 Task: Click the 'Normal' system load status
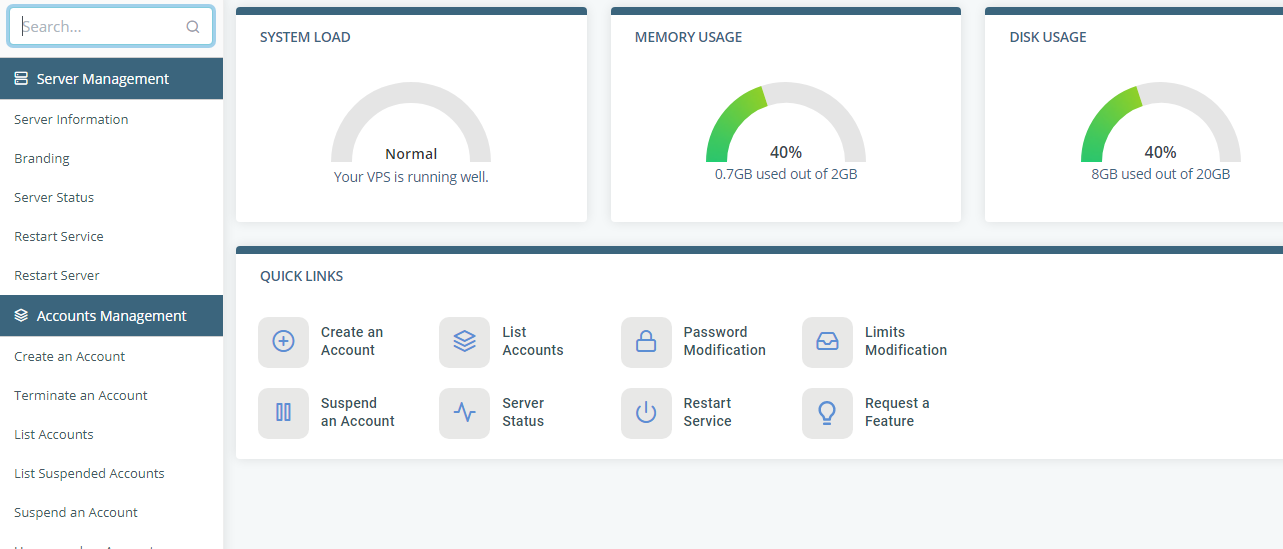(x=411, y=154)
